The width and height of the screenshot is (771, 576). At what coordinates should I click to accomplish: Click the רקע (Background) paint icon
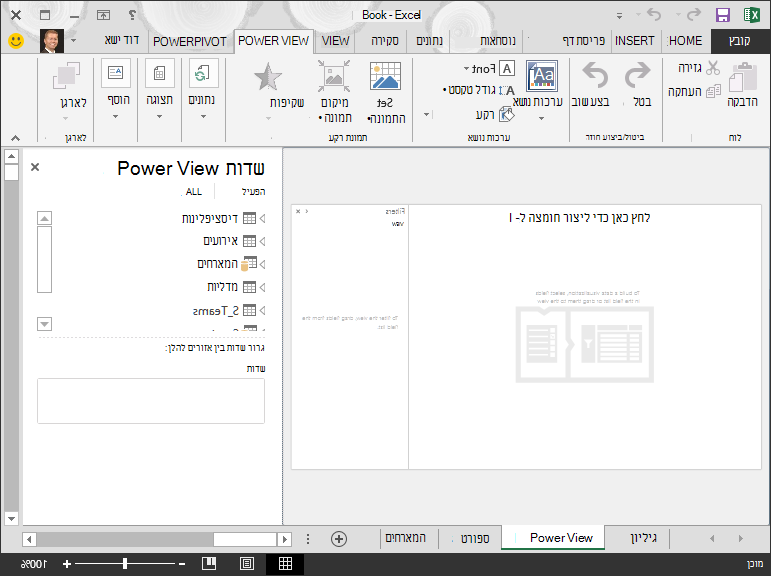click(x=506, y=115)
